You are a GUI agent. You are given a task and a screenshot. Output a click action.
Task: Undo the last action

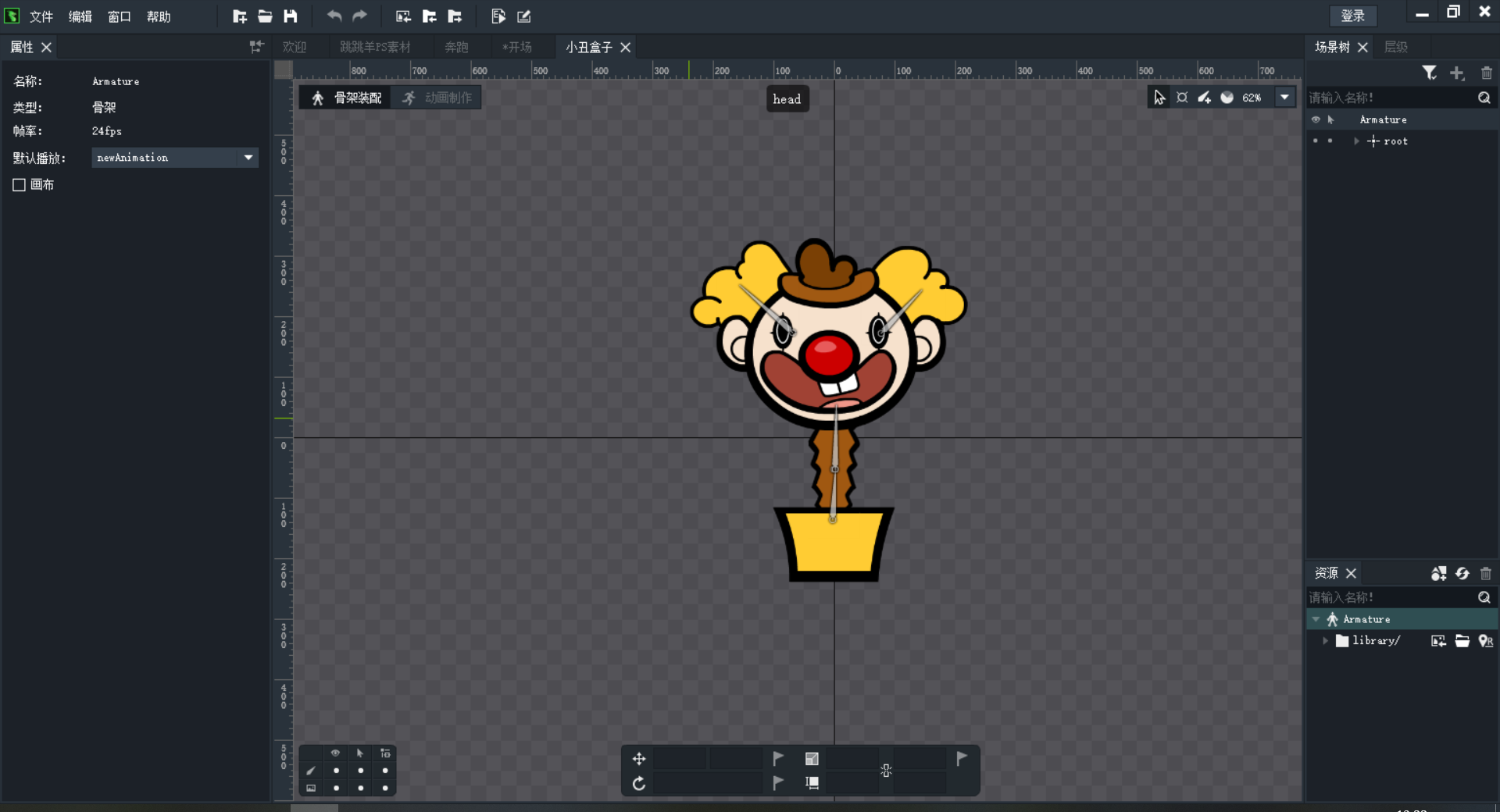pyautogui.click(x=334, y=16)
